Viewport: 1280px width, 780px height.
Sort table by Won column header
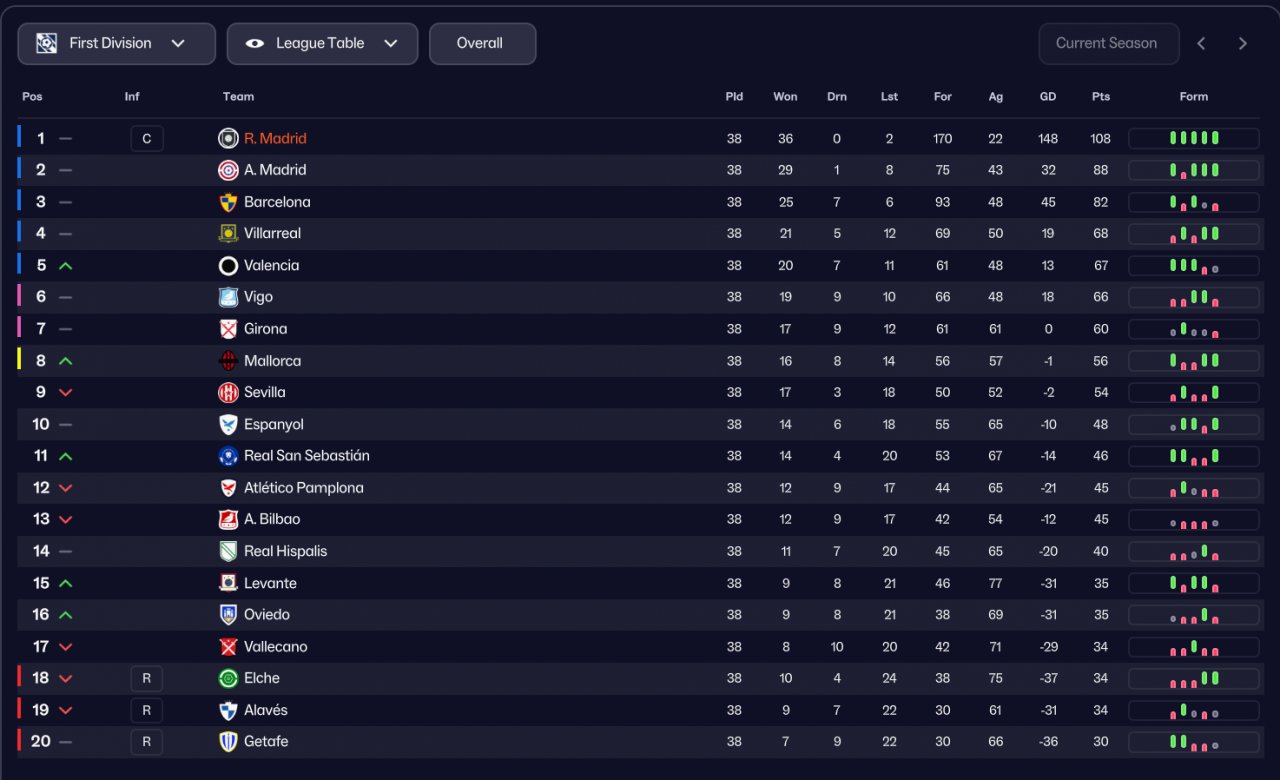coord(785,97)
